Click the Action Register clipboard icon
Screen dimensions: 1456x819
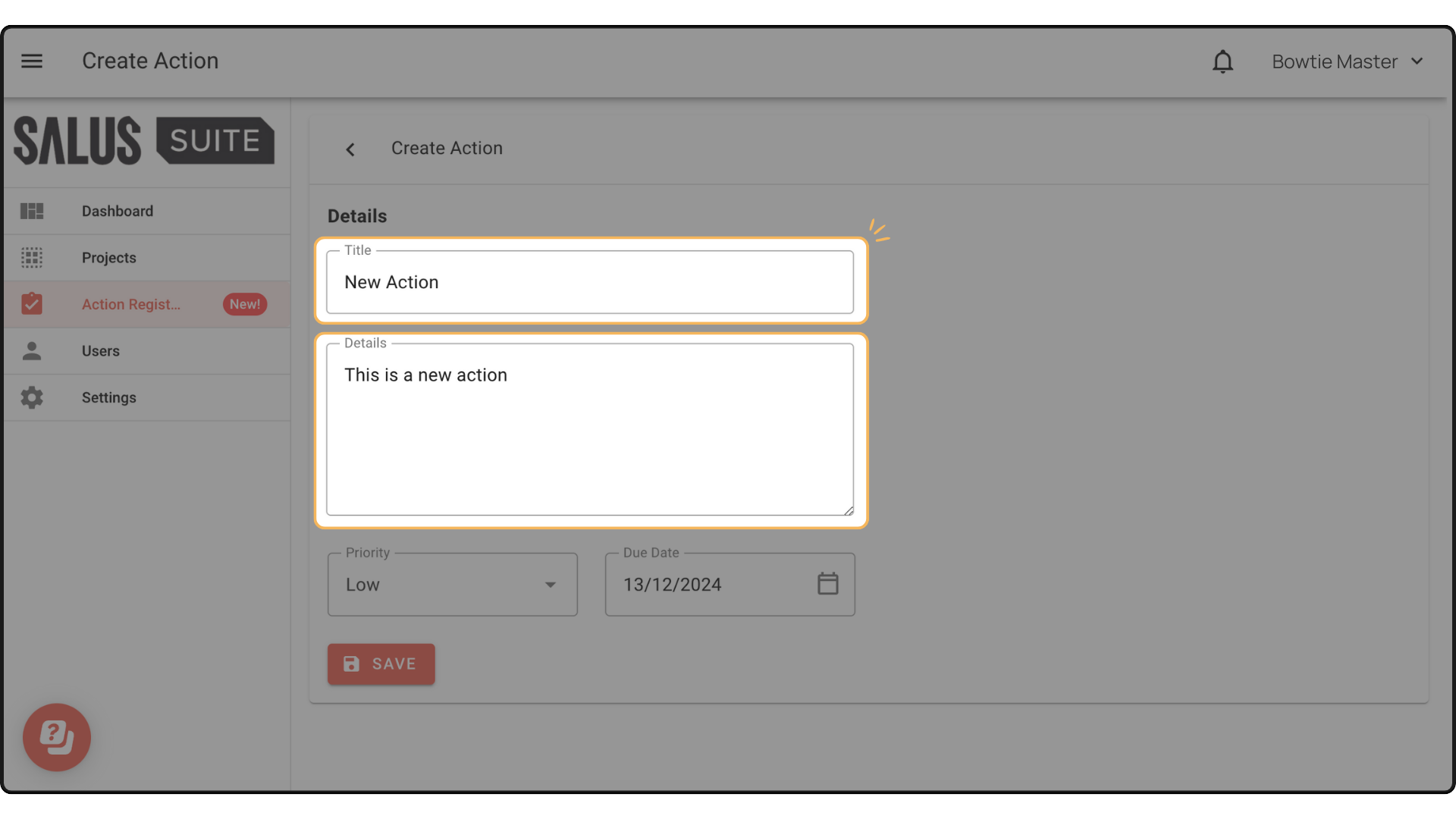[x=32, y=304]
